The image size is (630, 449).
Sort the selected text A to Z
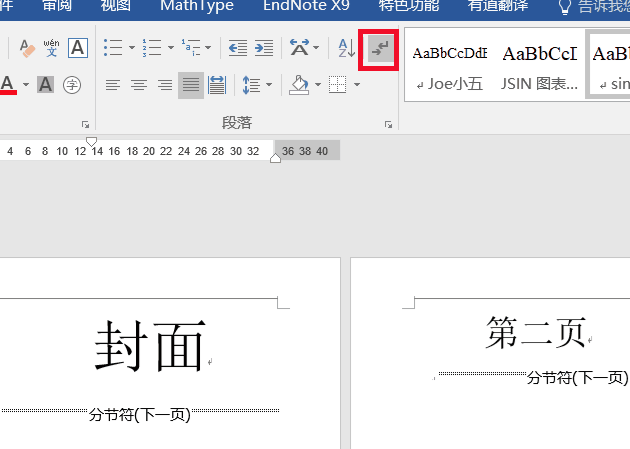[346, 48]
